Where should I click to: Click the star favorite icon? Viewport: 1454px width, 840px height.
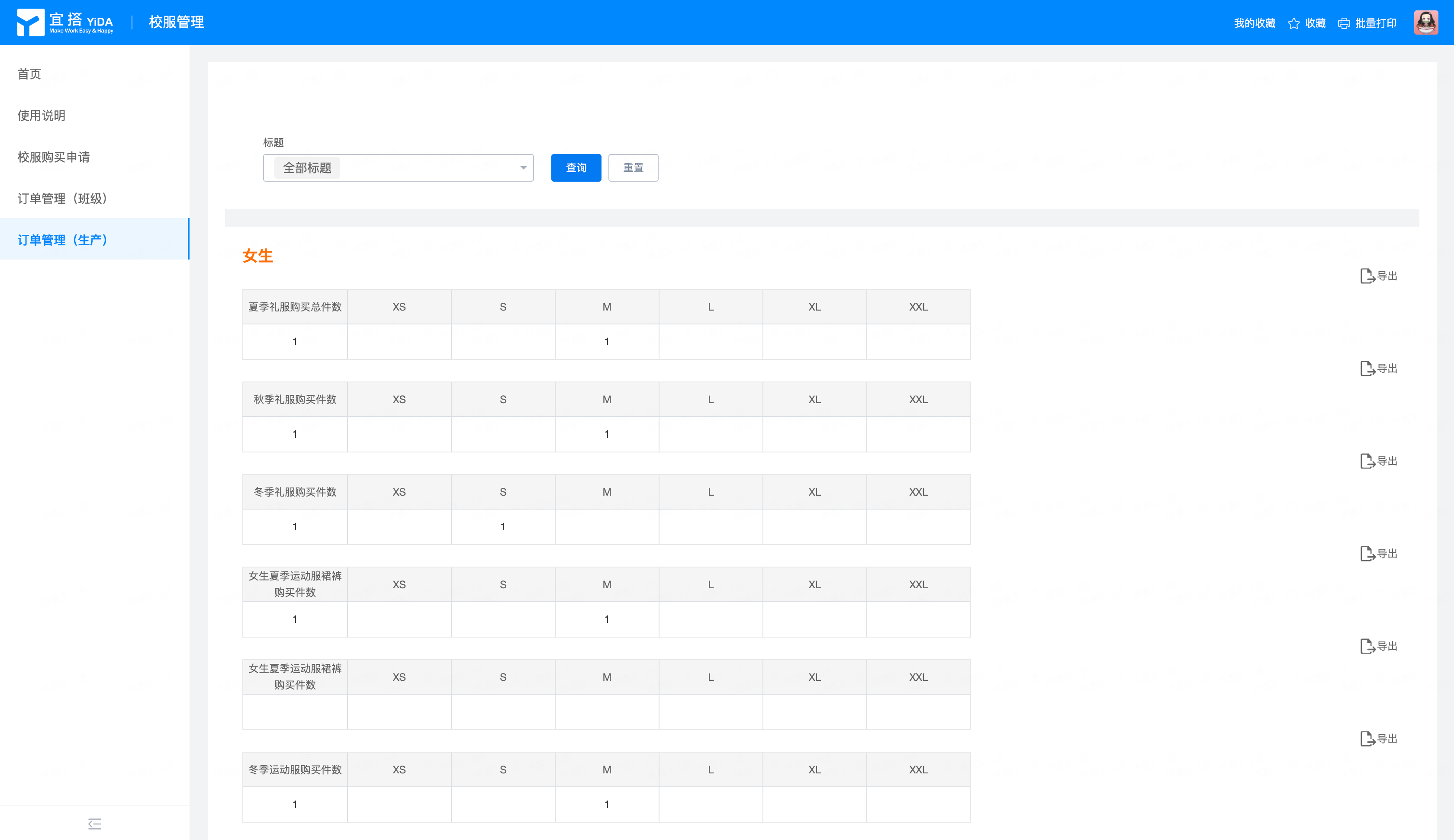tap(1293, 23)
